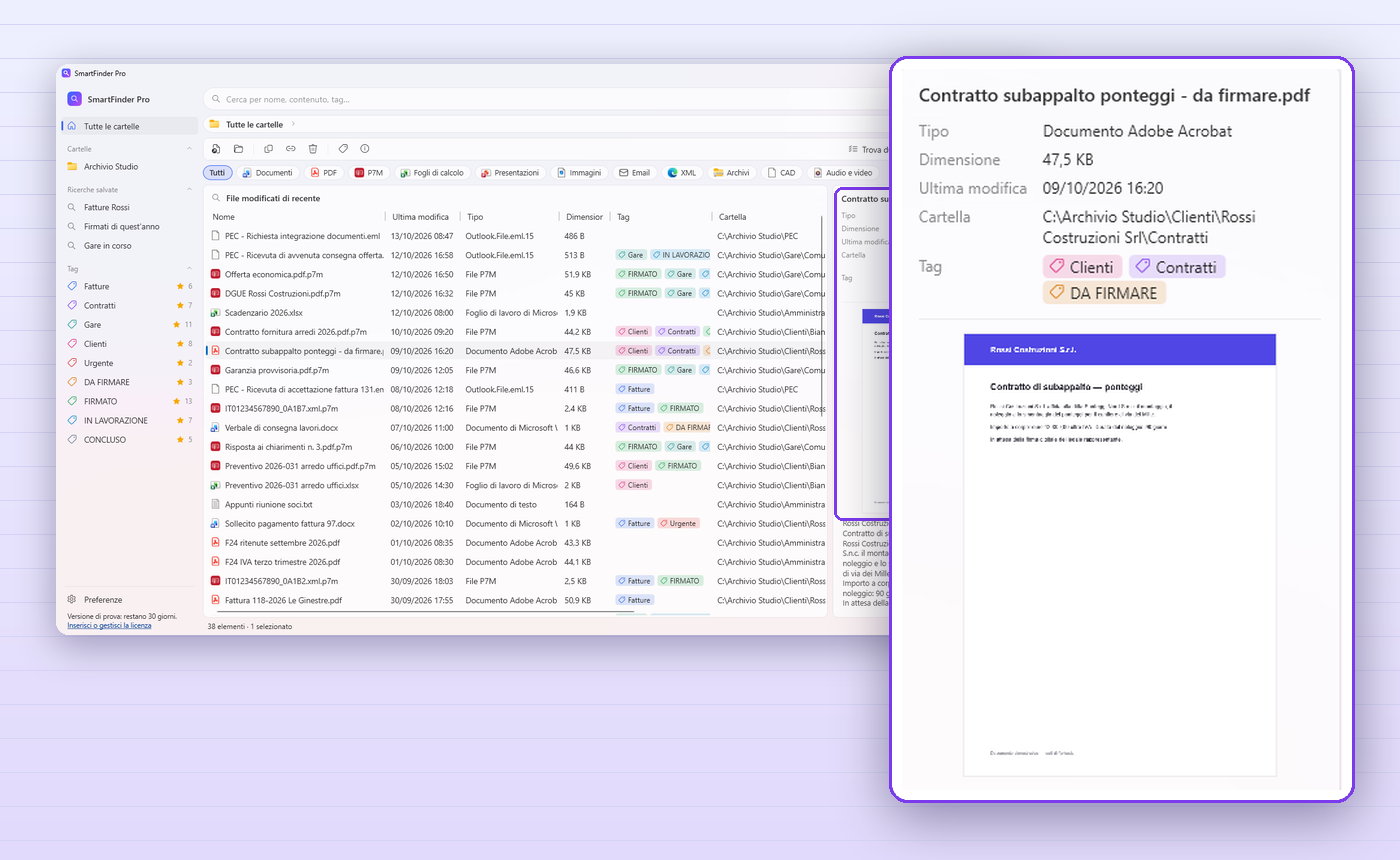The image size is (1400, 860).
Task: Sort by the Tipo column header
Action: [x=510, y=216]
